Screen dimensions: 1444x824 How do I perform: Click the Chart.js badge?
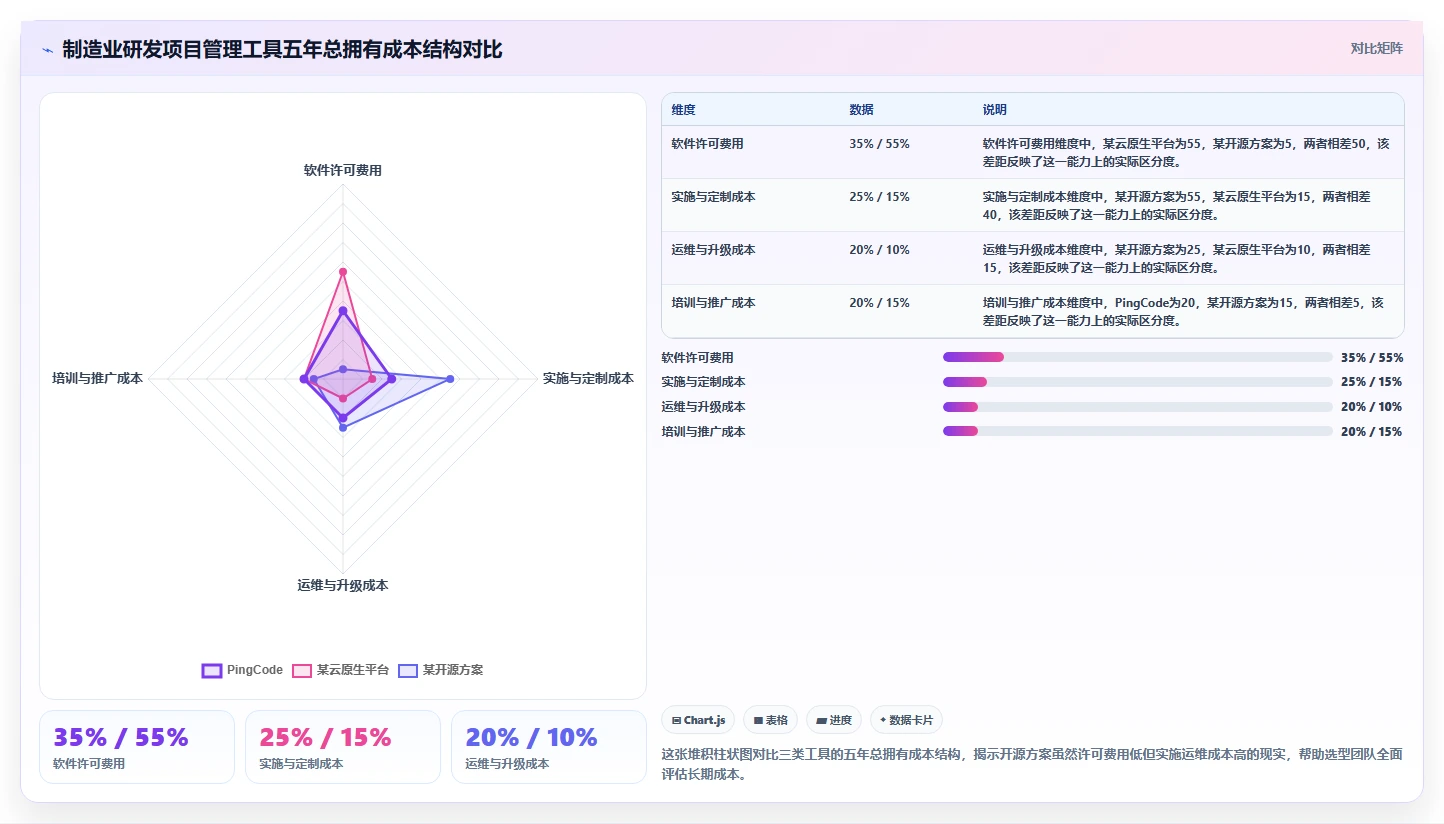coord(698,720)
